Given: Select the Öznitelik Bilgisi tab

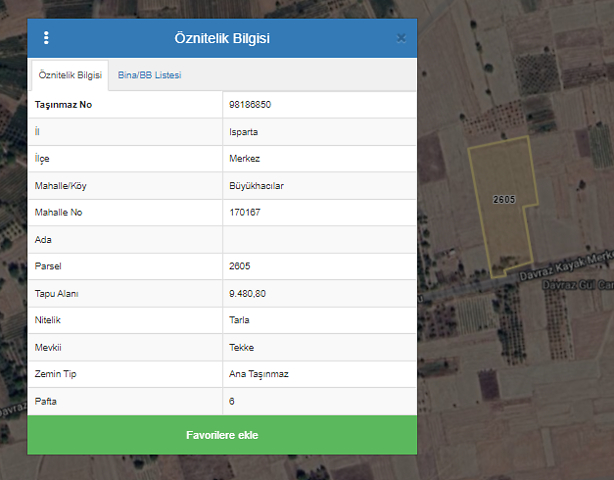Looking at the screenshot, I should (70, 75).
